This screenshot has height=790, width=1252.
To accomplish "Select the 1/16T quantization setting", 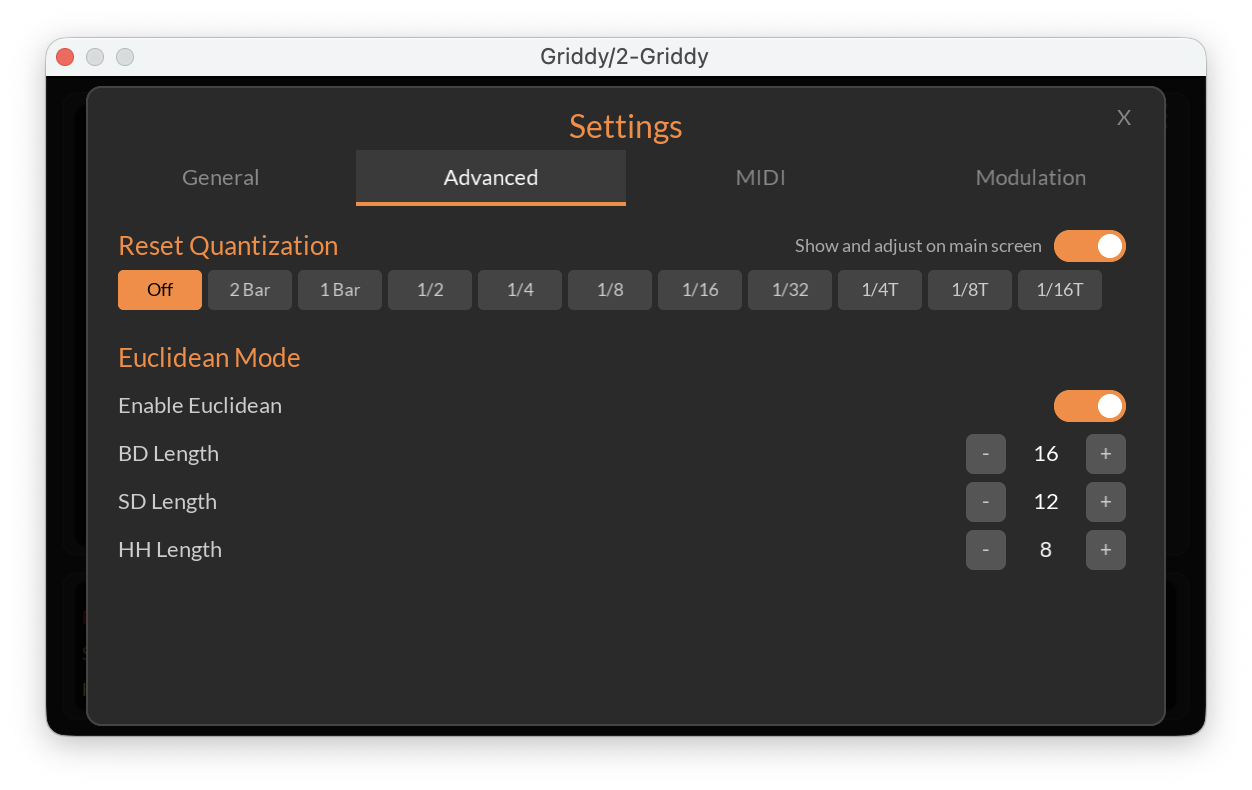I will pyautogui.click(x=1059, y=289).
